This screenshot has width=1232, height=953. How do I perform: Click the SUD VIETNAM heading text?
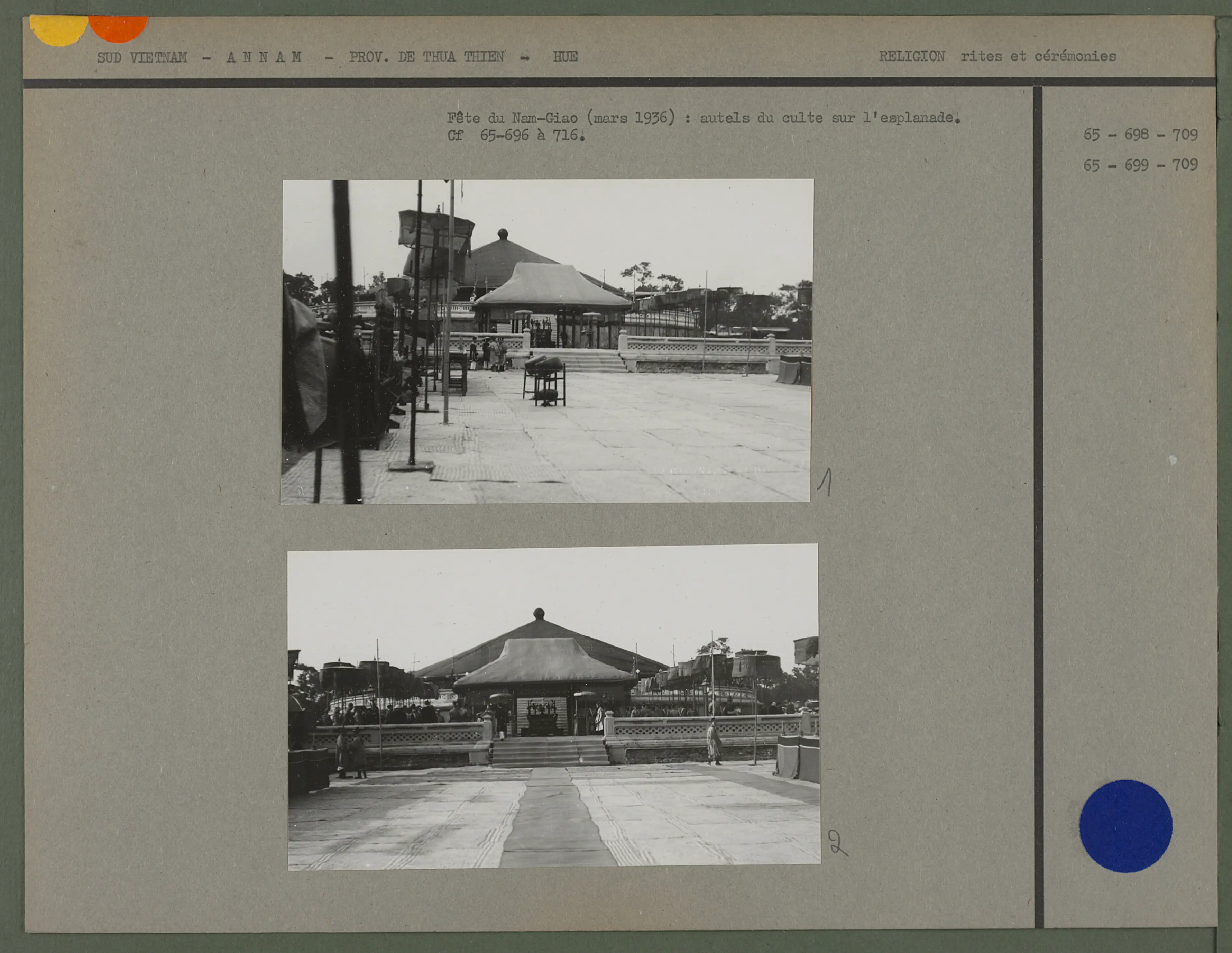[141, 57]
